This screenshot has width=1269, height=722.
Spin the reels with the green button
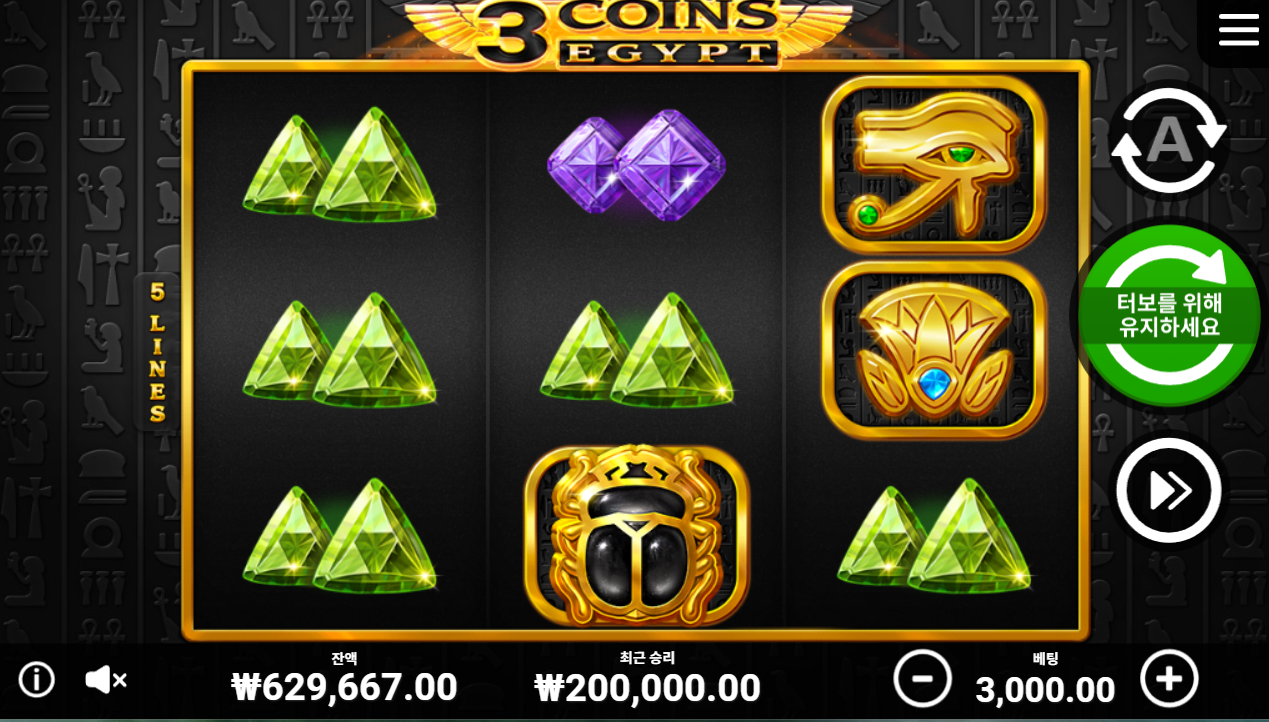coord(1169,315)
